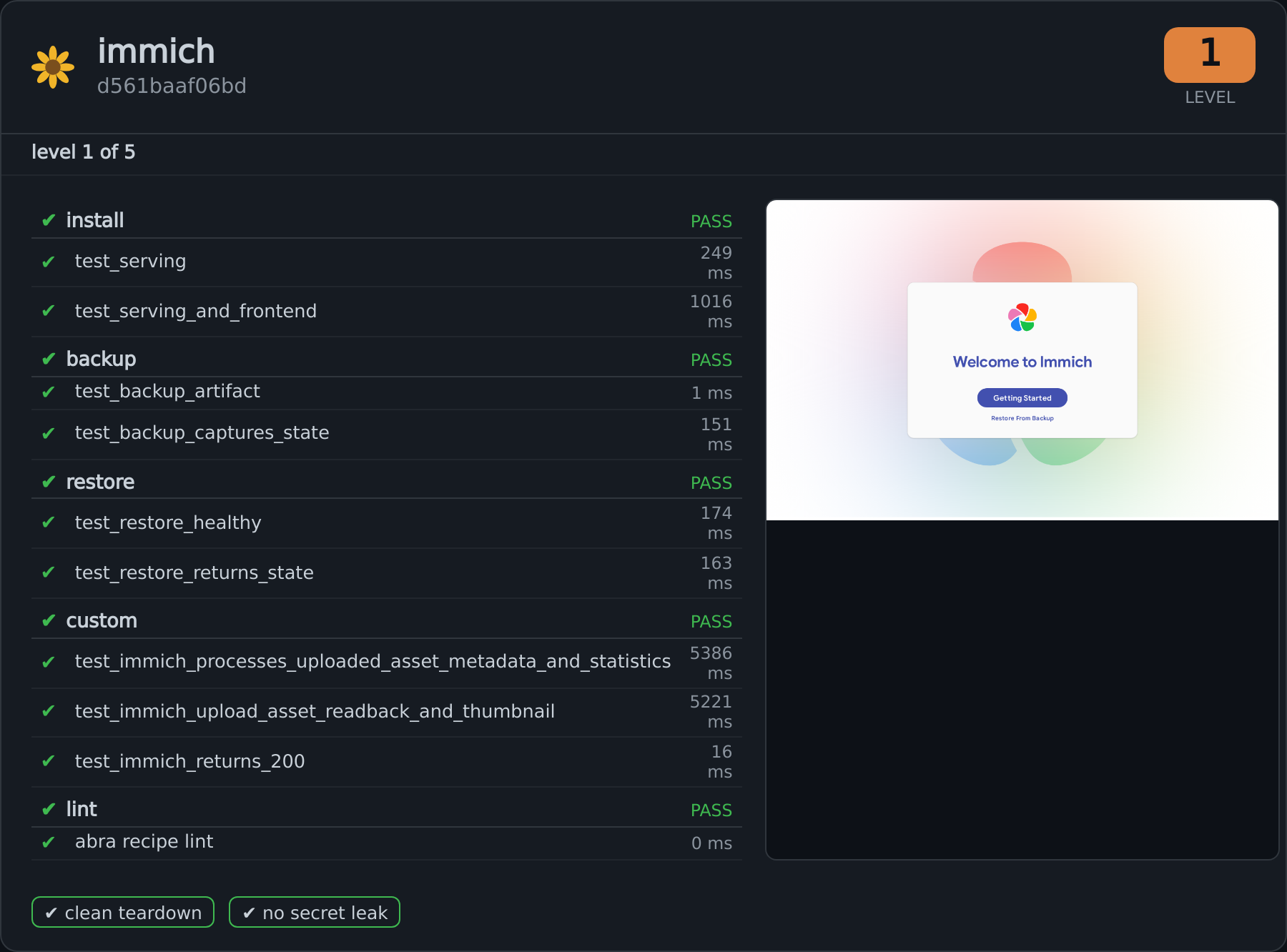1287x952 pixels.
Task: Click the checkmark next to lint
Action: [49, 809]
